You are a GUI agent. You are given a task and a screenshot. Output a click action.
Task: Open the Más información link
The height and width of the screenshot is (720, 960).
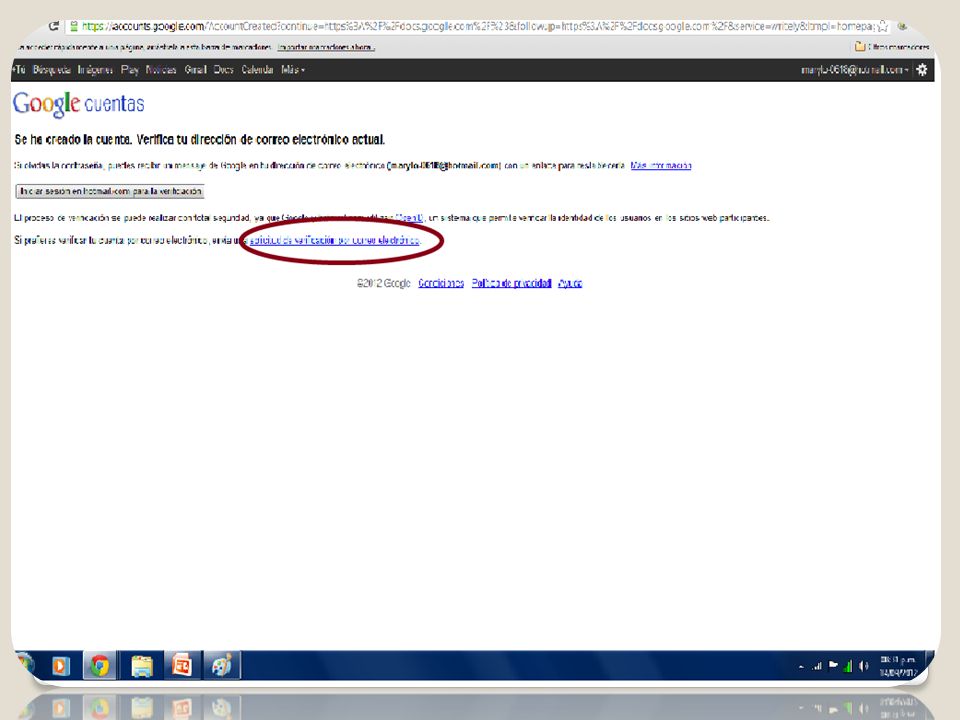[x=661, y=165]
